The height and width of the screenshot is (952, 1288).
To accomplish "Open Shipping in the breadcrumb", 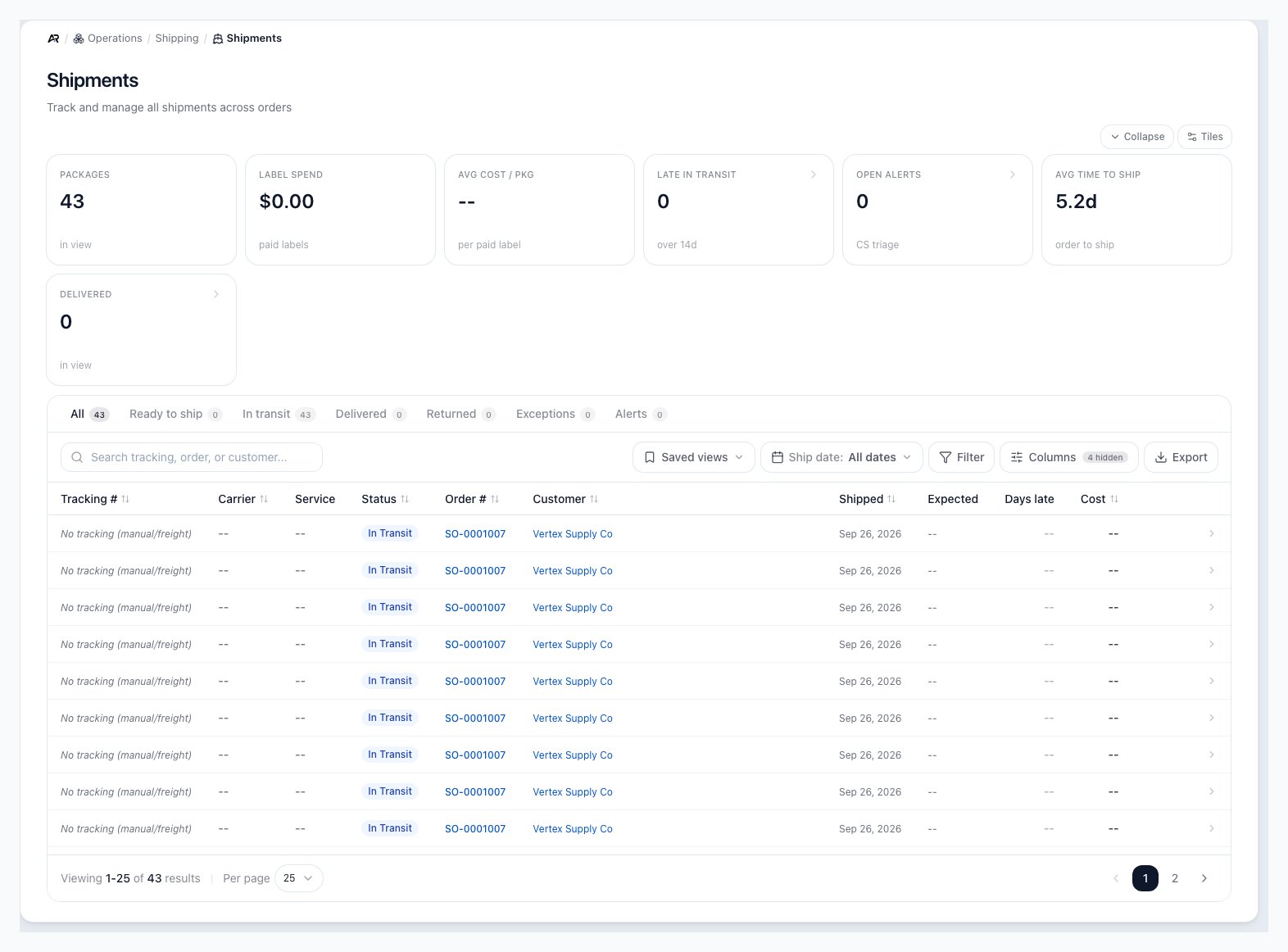I will click(x=177, y=39).
